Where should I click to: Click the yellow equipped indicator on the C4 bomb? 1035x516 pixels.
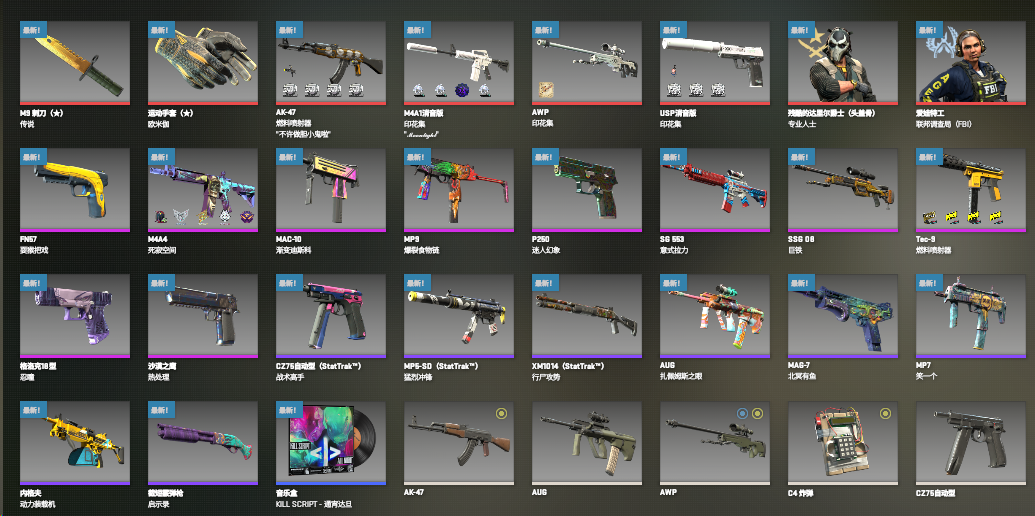(885, 414)
